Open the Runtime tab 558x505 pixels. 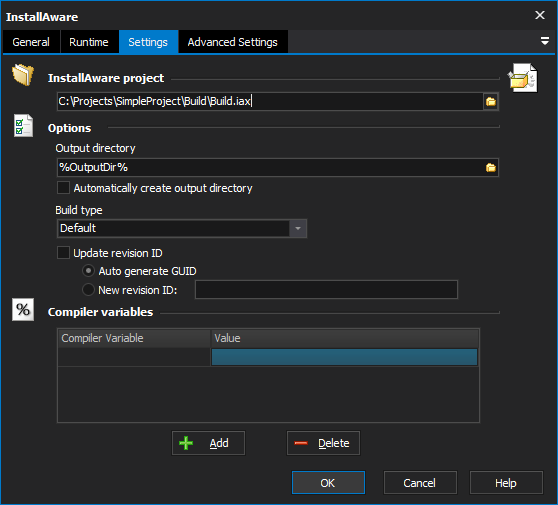[89, 42]
